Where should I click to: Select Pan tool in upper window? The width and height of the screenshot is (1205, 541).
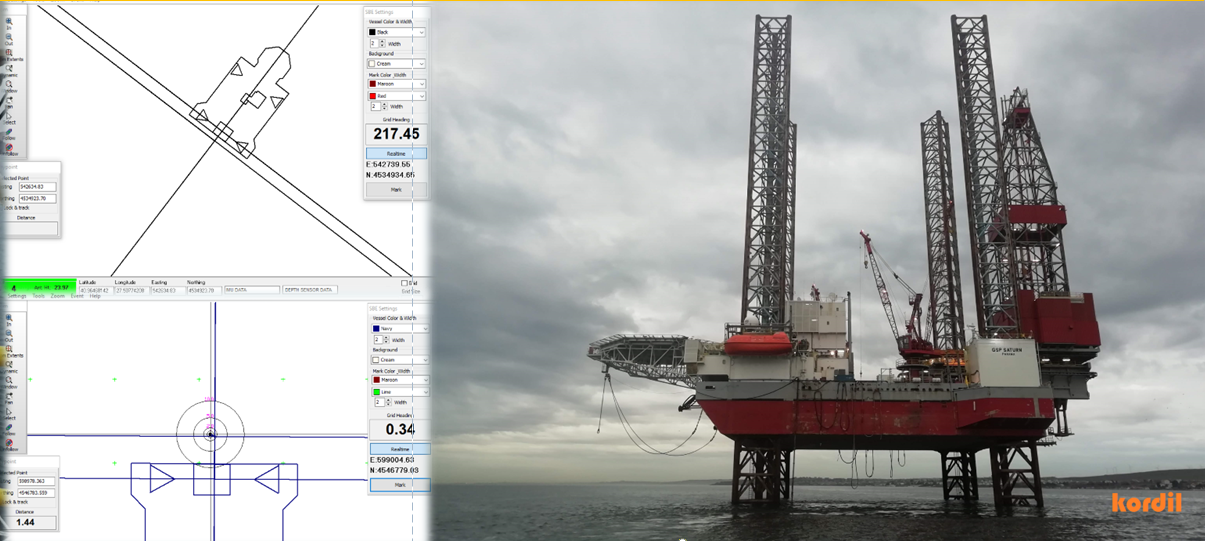click(x=9, y=103)
